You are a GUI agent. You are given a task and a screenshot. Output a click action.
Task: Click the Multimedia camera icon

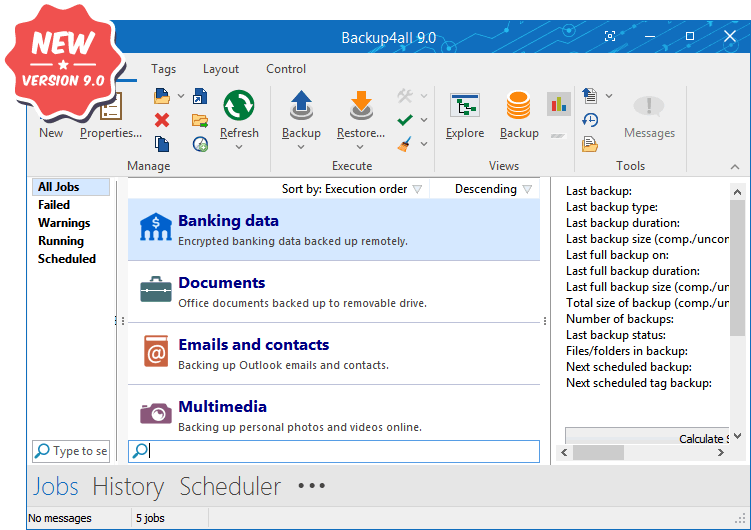156,413
